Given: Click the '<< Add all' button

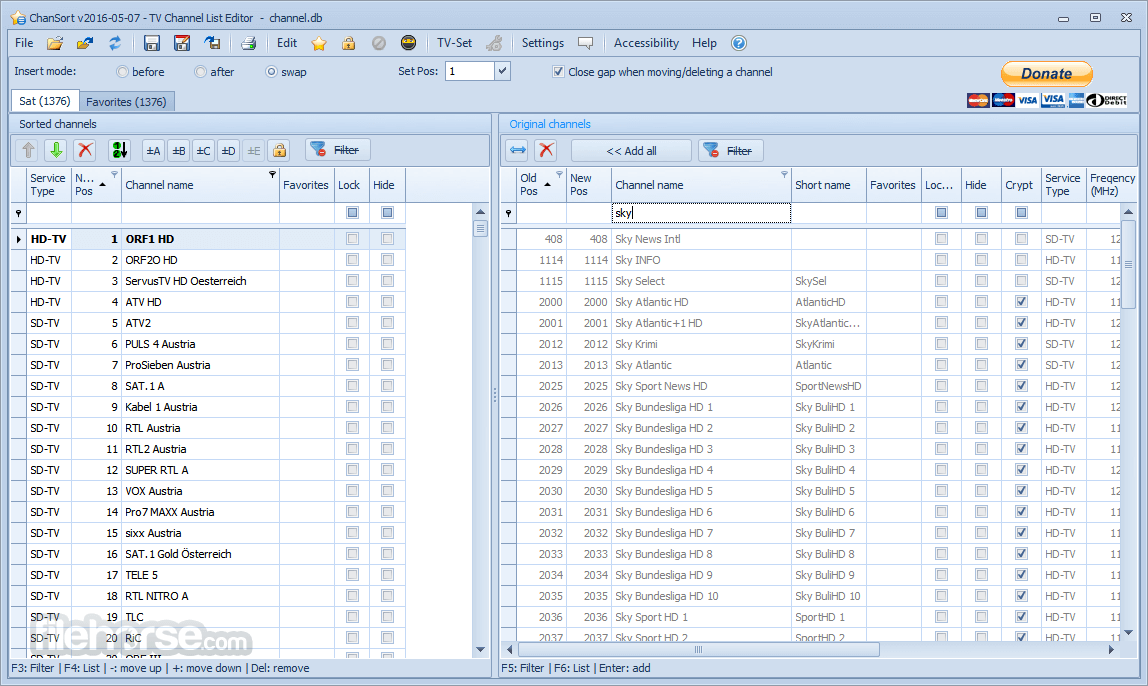Looking at the screenshot, I should (631, 151).
